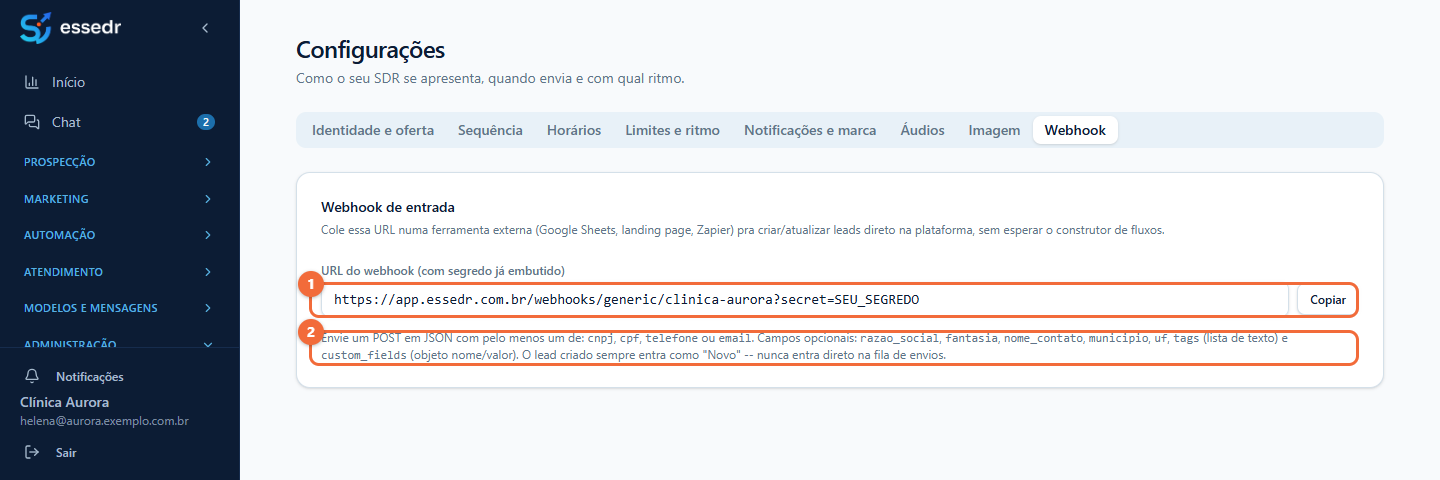Click the Notificações bell icon
The height and width of the screenshot is (480, 1440).
click(32, 376)
